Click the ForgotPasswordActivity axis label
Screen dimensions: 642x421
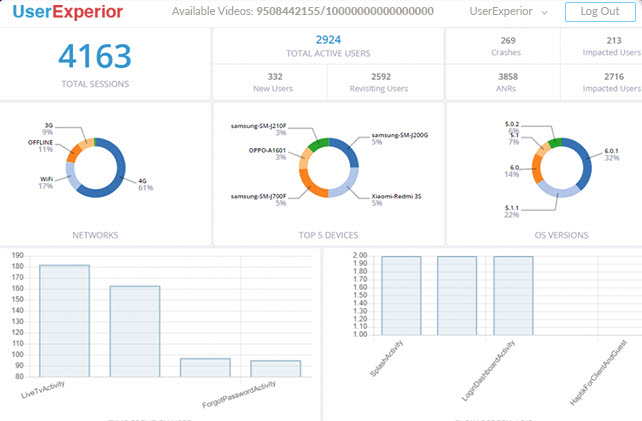tap(239, 394)
